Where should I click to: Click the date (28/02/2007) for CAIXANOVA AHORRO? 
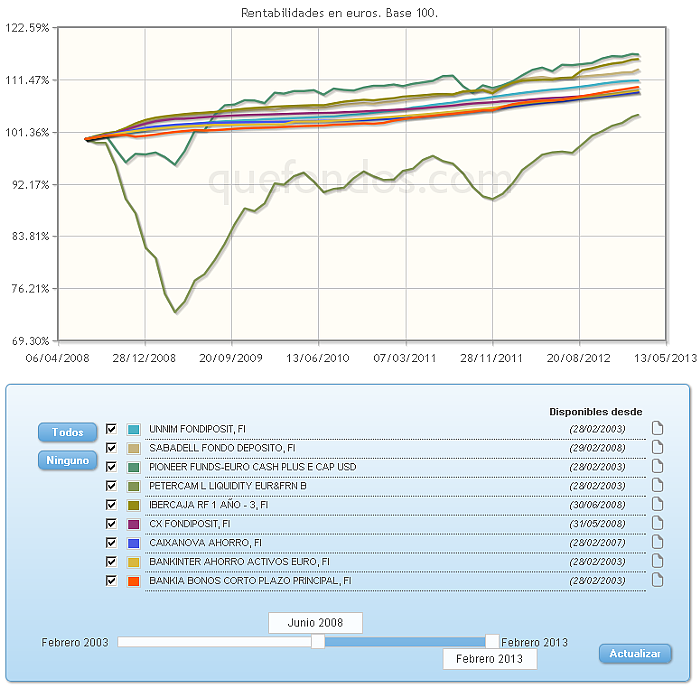click(x=597, y=543)
